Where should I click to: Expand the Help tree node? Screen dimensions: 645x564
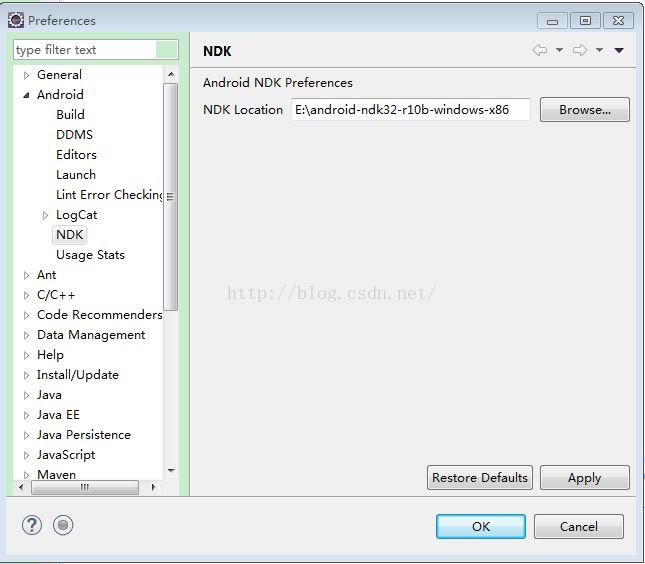27,355
